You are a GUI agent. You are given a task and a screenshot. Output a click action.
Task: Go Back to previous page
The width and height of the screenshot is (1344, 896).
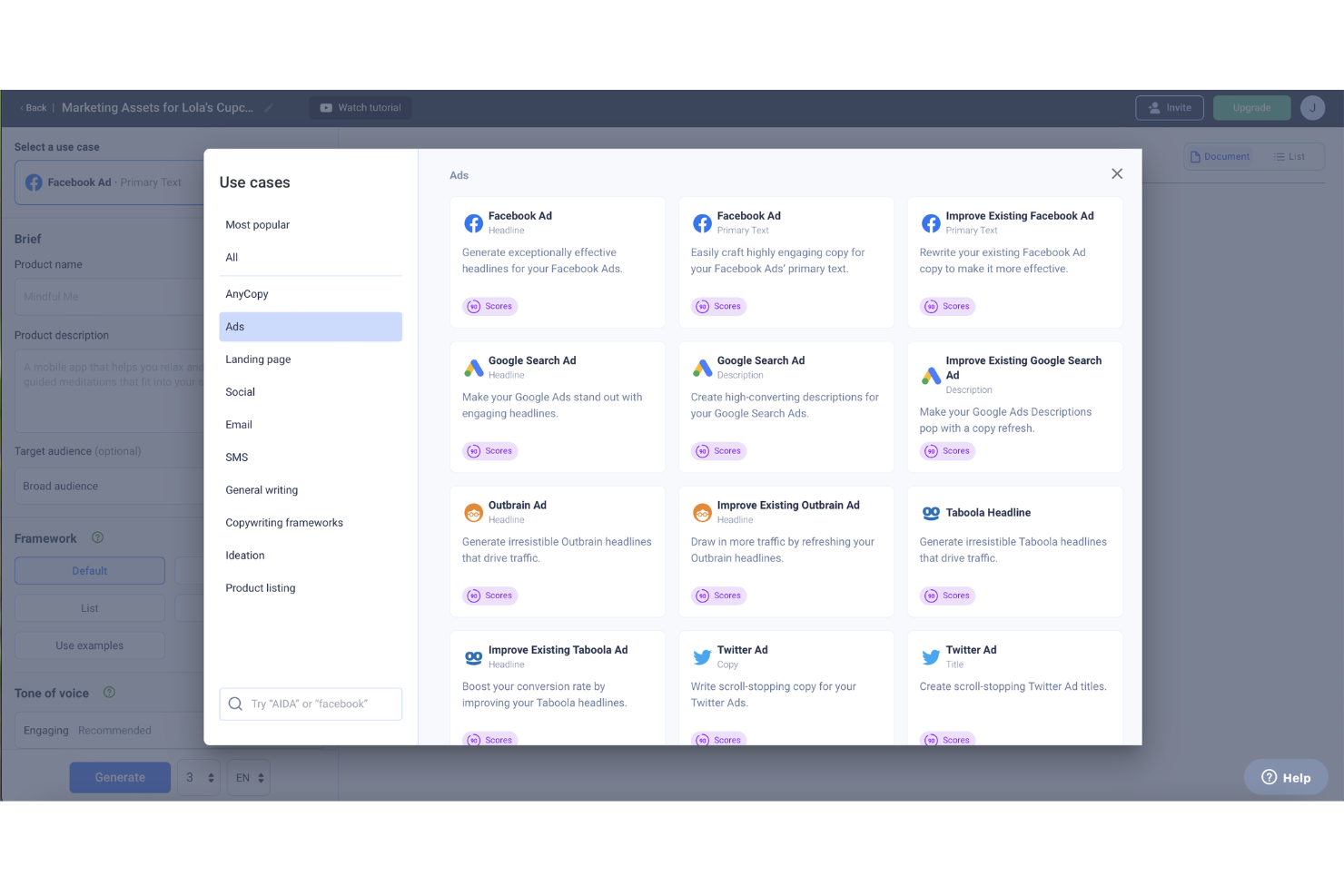pyautogui.click(x=34, y=108)
